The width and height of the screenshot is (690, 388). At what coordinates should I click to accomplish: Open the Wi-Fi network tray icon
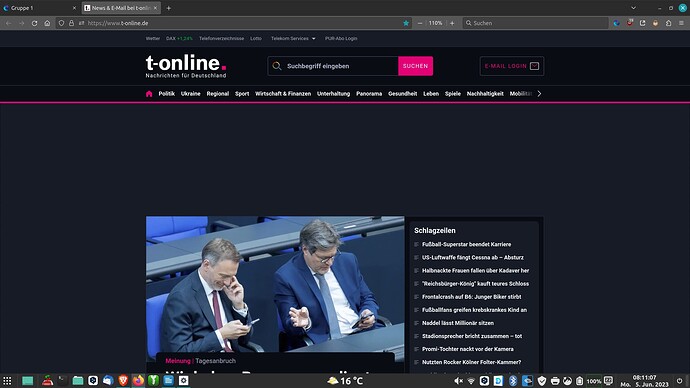pyautogui.click(x=471, y=381)
